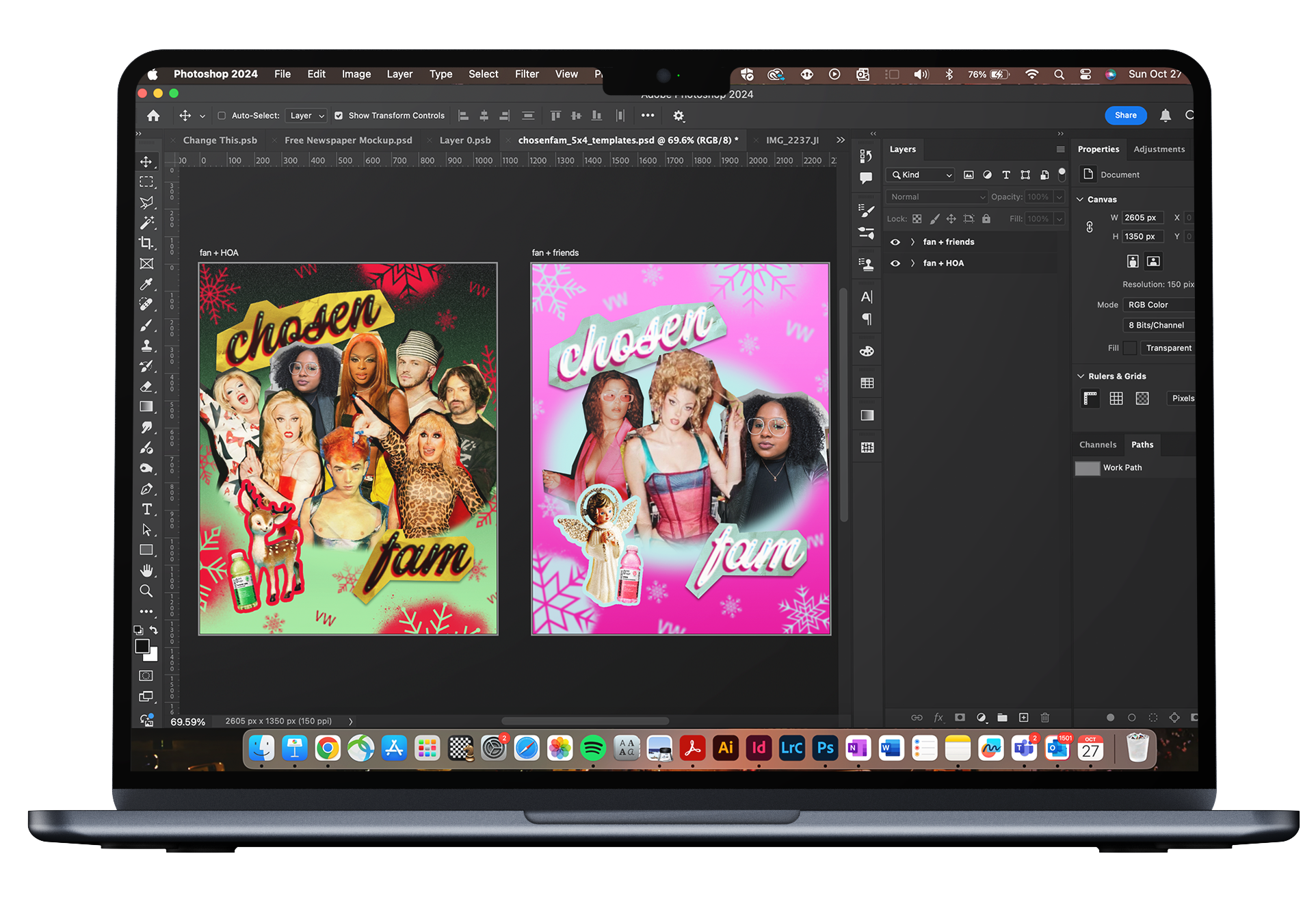Click the trash icon in the Layers panel
The image size is (1316, 897).
click(1045, 718)
